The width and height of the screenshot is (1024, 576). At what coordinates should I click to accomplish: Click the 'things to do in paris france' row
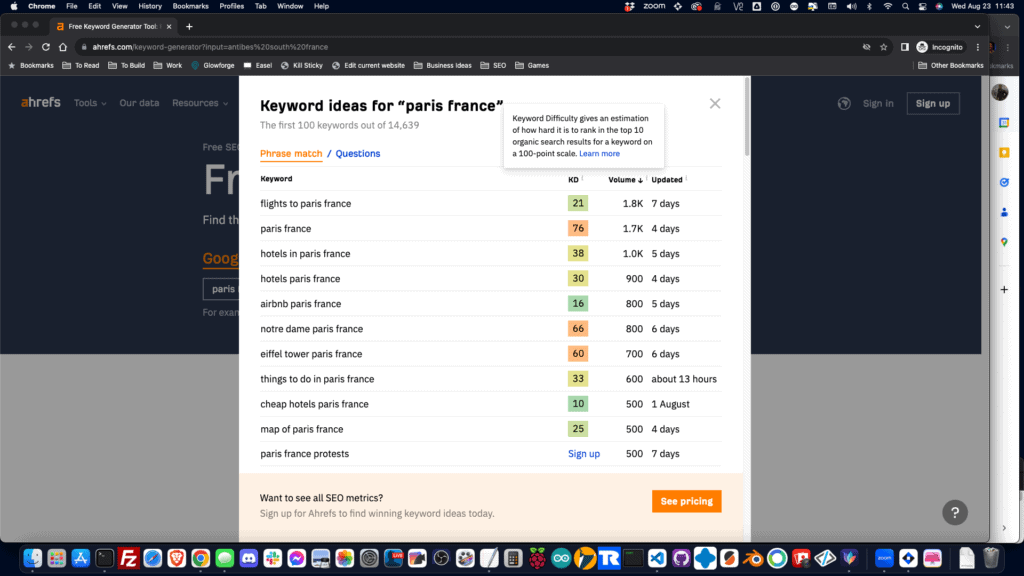point(490,379)
